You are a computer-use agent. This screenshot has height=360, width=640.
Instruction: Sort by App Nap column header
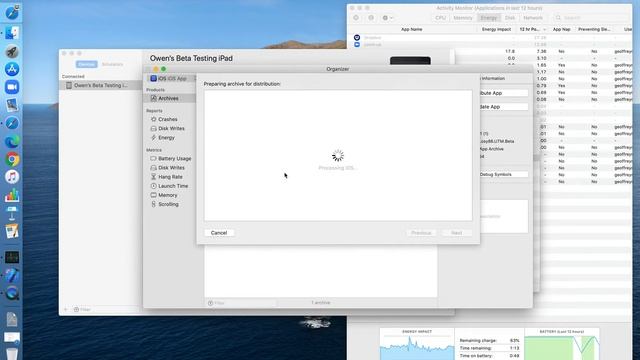click(561, 29)
